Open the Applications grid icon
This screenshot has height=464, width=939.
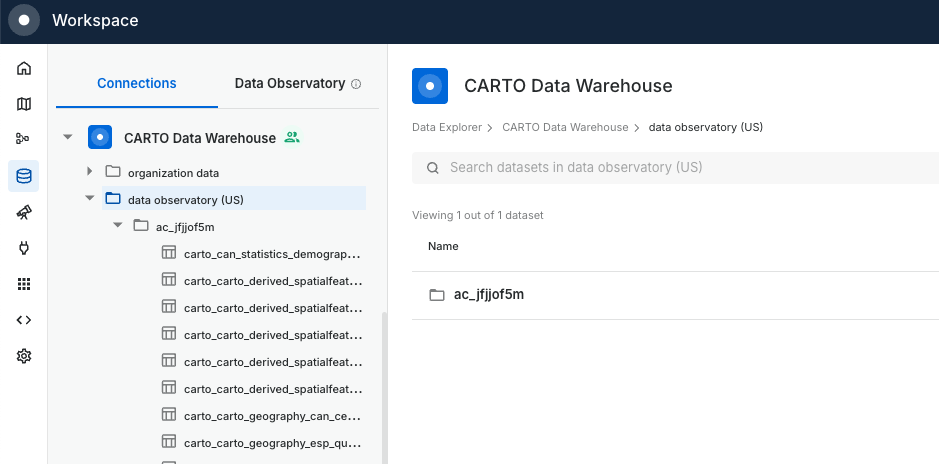24,284
